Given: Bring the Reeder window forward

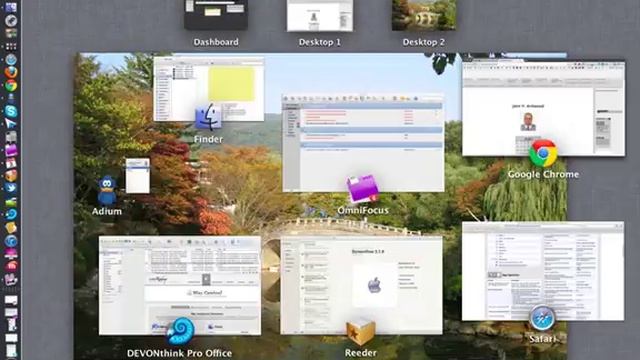Looking at the screenshot, I should coord(361,285).
